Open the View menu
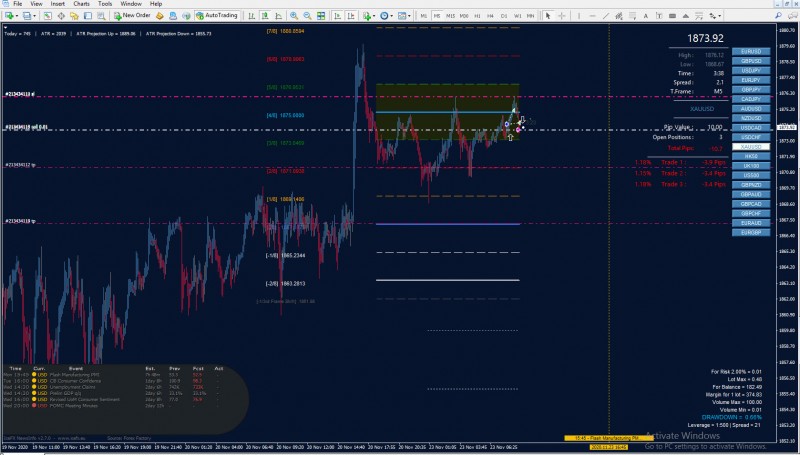 pos(36,4)
